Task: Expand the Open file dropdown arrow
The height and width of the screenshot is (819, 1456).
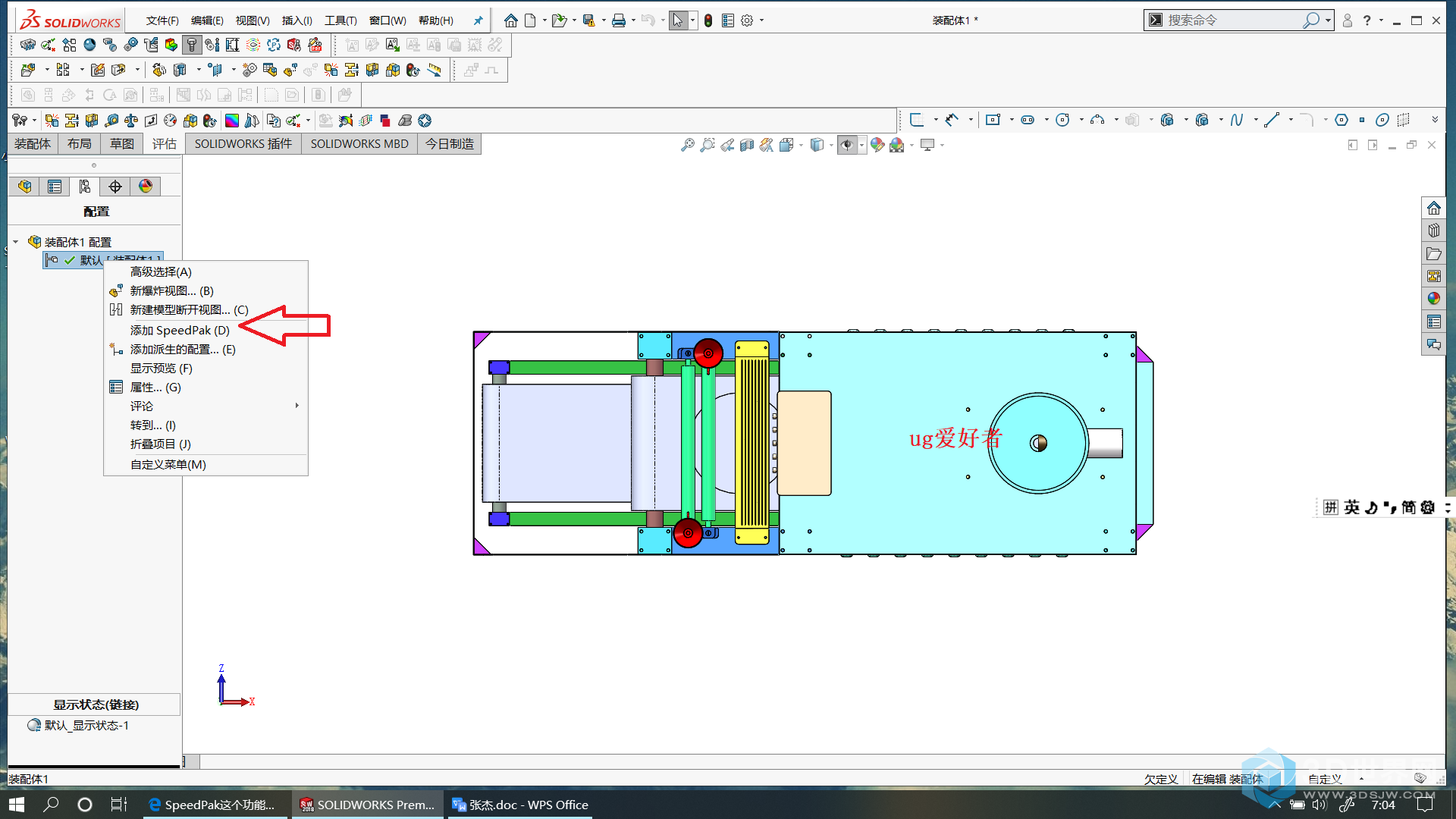Action: [x=574, y=20]
